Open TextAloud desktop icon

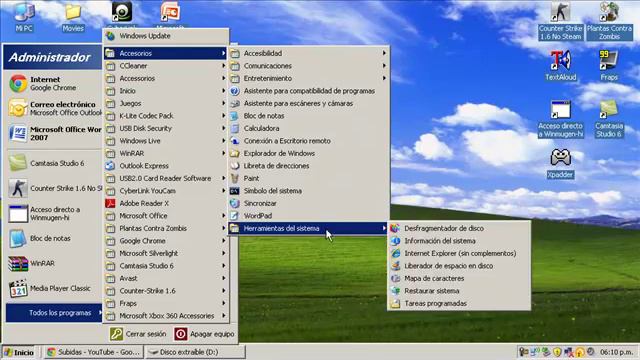click(x=560, y=65)
